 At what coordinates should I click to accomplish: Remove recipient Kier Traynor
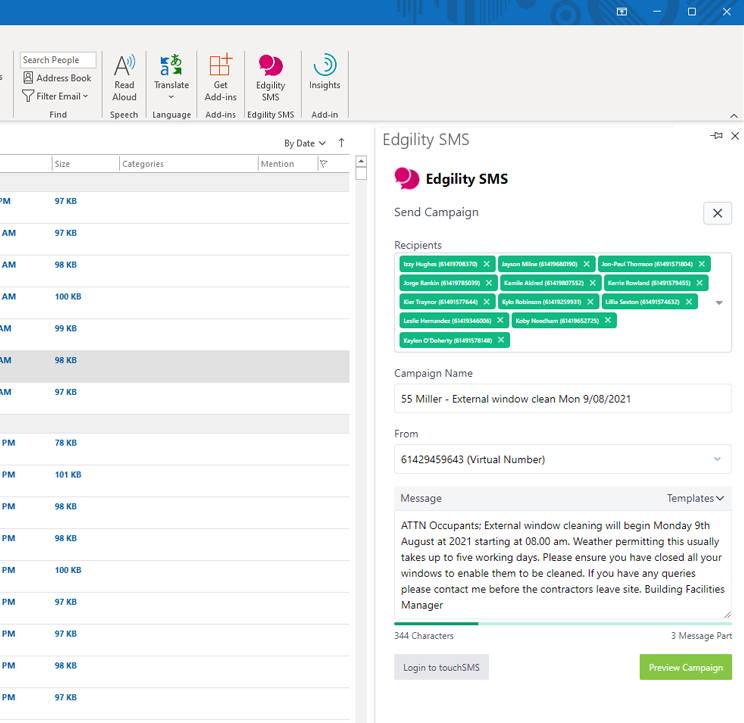click(486, 302)
